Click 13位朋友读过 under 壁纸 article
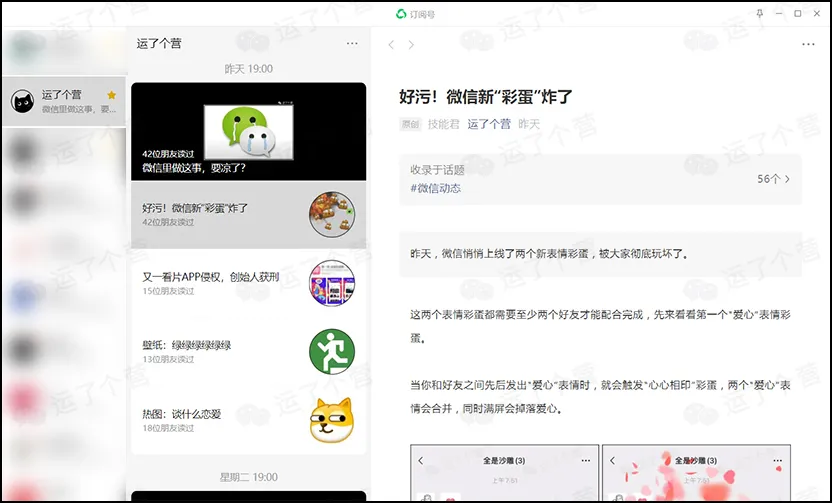This screenshot has height=503, width=832. (168, 359)
